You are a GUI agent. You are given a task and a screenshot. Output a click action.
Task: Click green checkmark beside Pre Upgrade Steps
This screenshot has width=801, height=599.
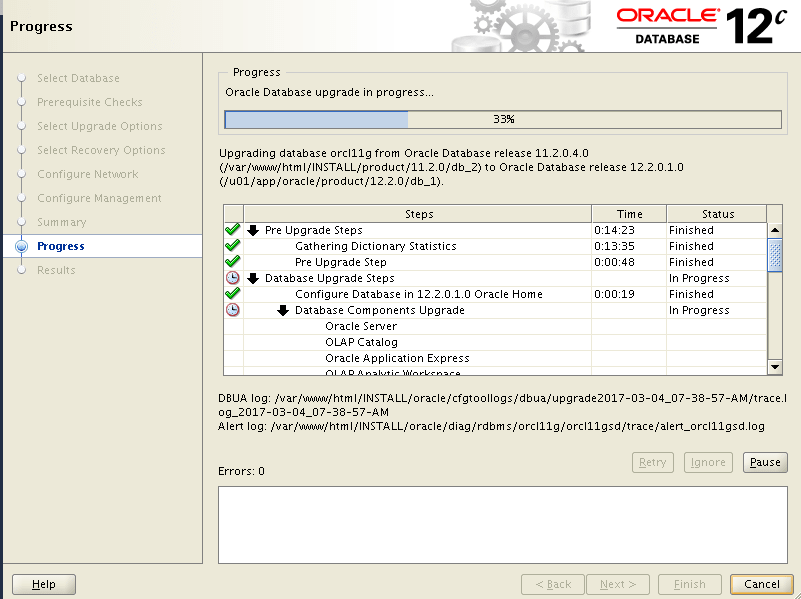coord(232,230)
